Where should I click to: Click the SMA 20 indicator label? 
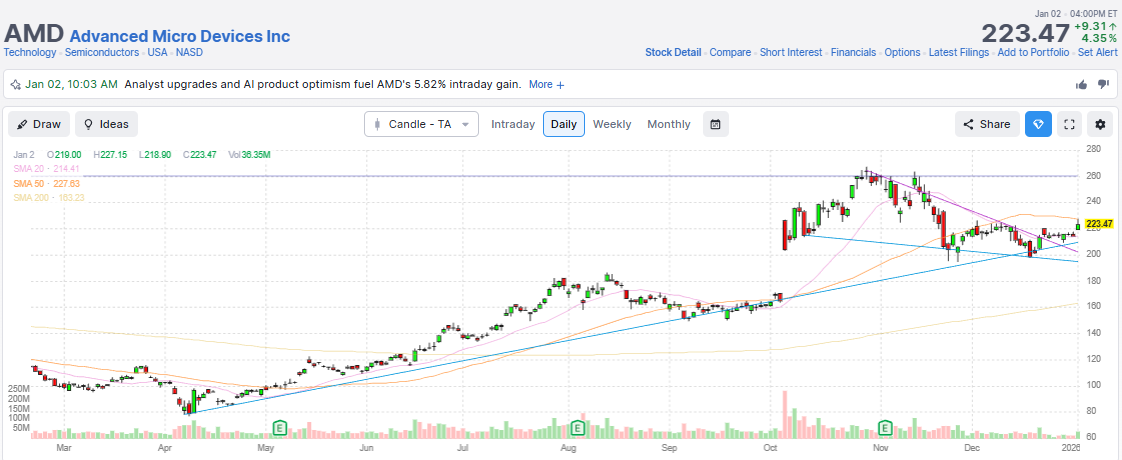pyautogui.click(x=45, y=169)
